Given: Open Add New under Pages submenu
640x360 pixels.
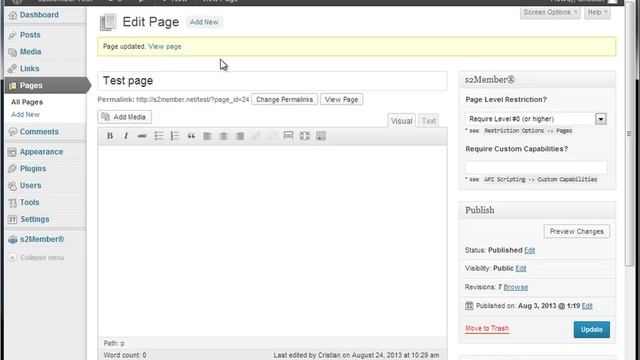Looking at the screenshot, I should point(25,115).
